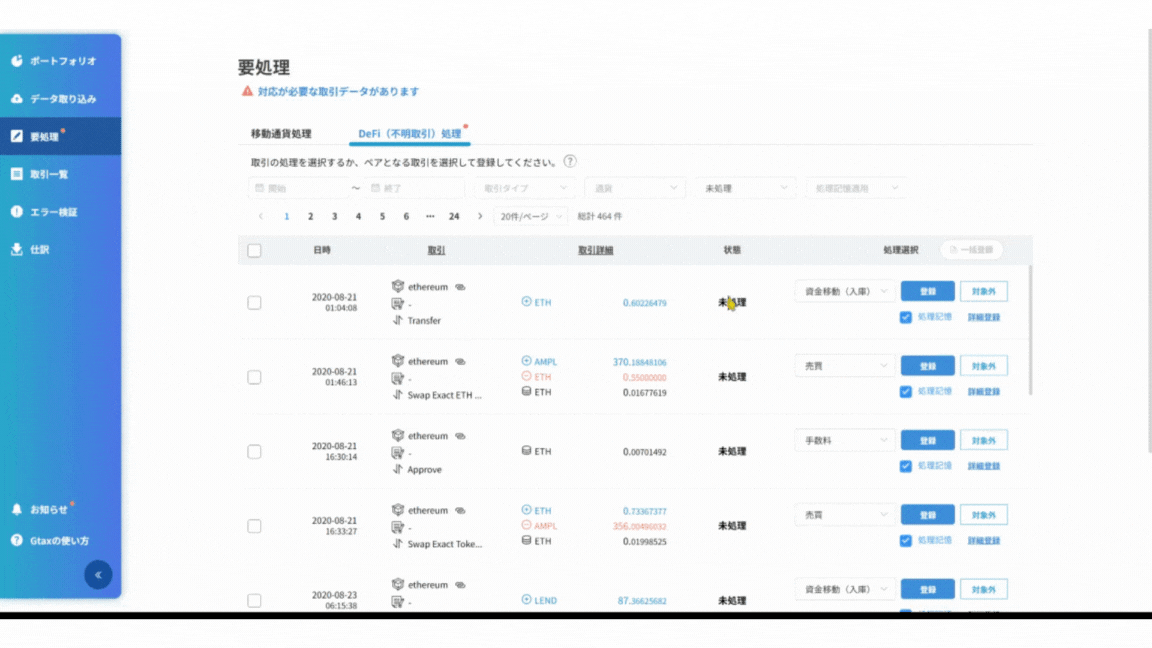The image size is (1152, 648).
Task: Click the お知らせ bell icon
Action: (x=17, y=509)
